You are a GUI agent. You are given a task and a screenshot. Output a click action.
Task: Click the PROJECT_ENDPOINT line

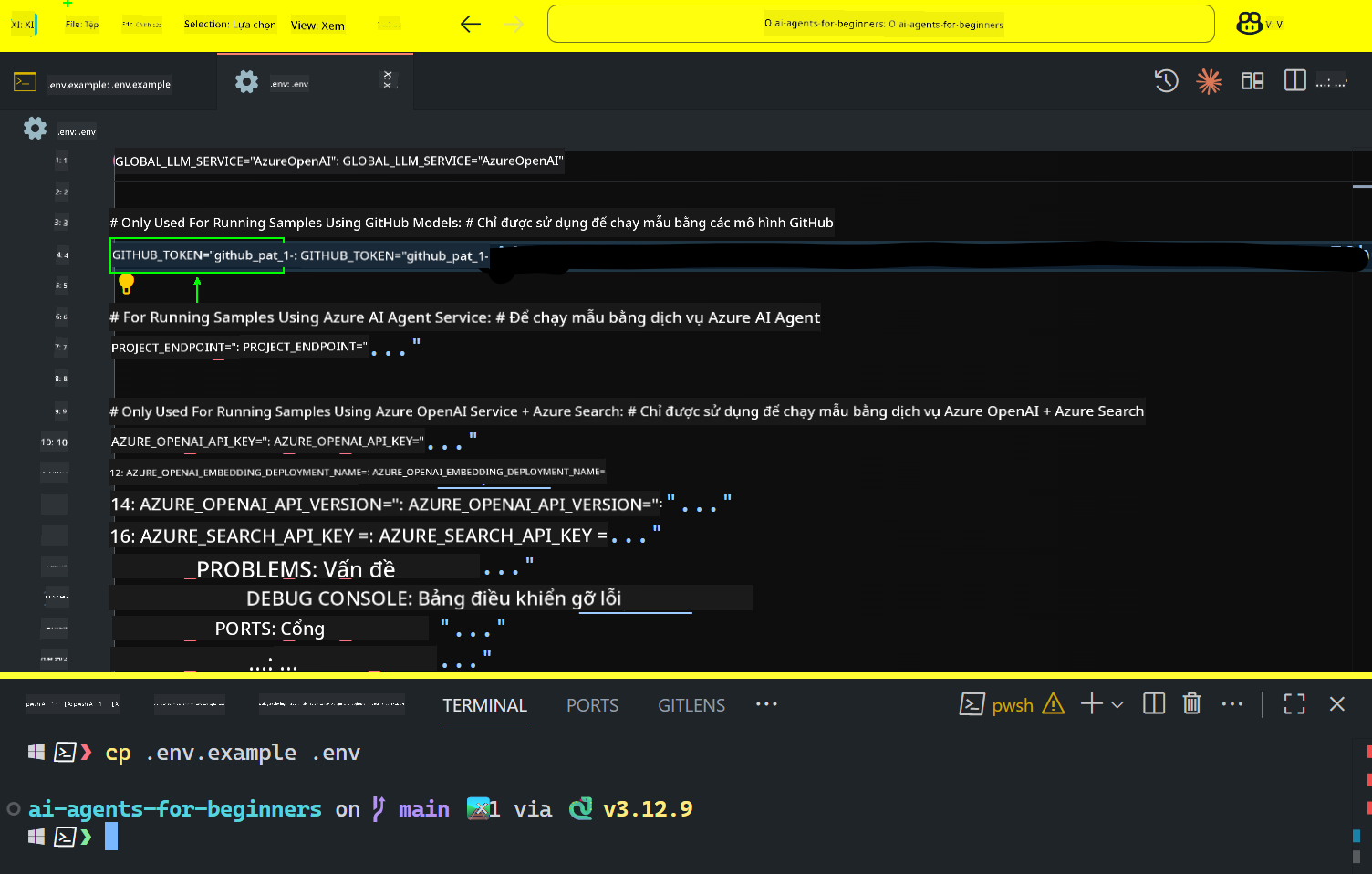coord(265,347)
